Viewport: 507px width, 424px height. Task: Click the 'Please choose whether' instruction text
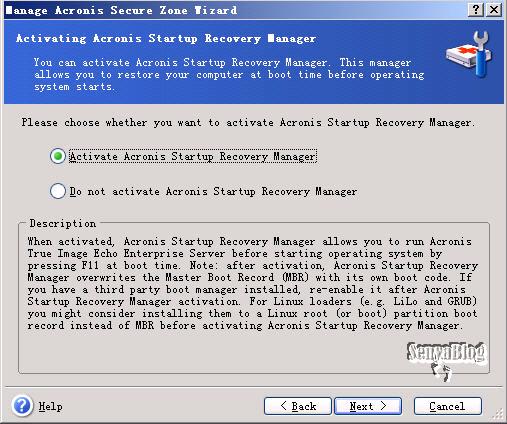click(248, 123)
